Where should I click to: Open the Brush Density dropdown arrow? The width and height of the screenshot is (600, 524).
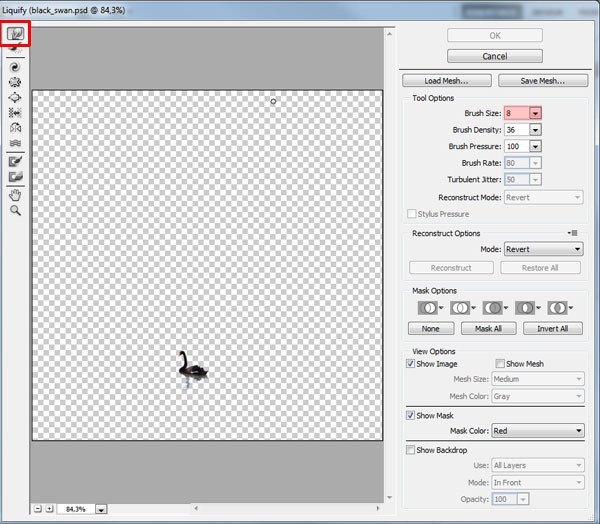pos(535,130)
